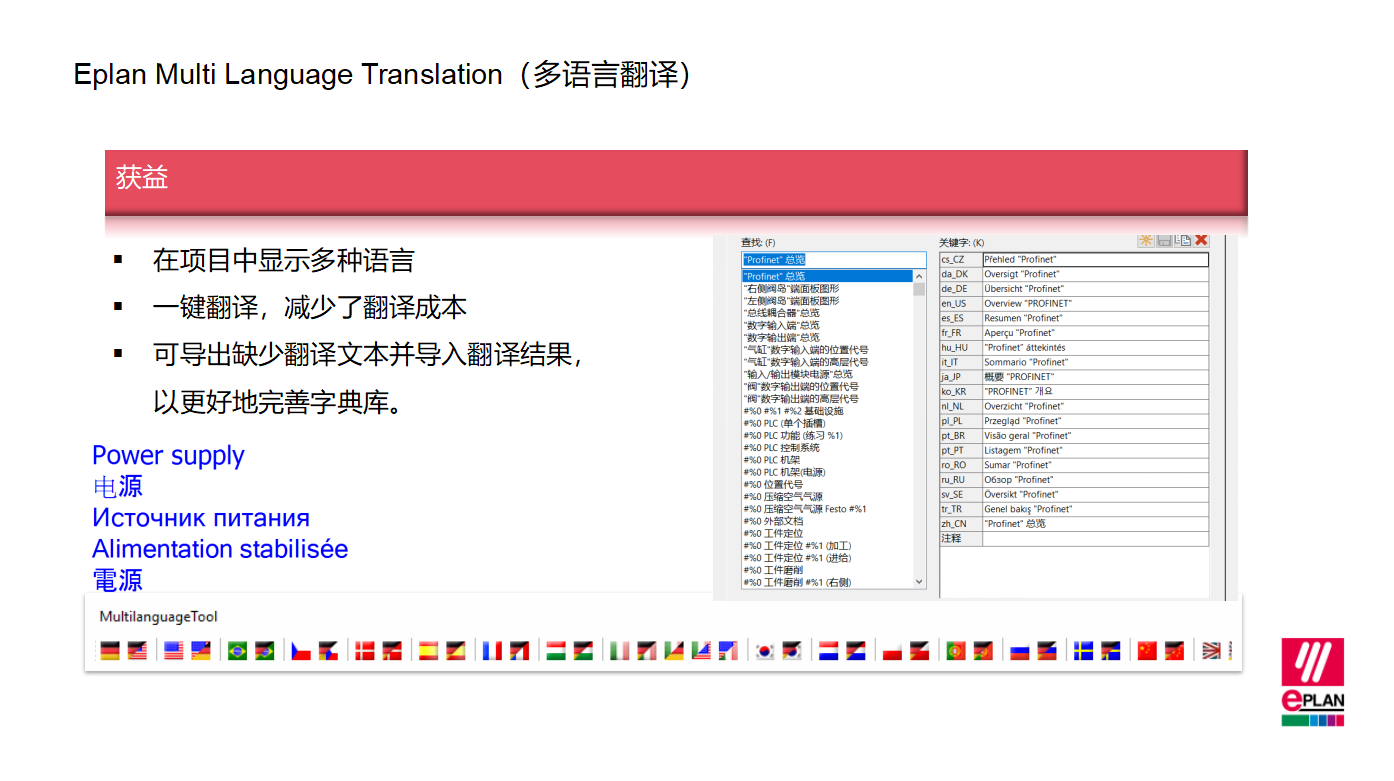Viewport: 1394px width, 781px height.
Task: Click the list scrollbar down arrow
Action: pos(919,582)
